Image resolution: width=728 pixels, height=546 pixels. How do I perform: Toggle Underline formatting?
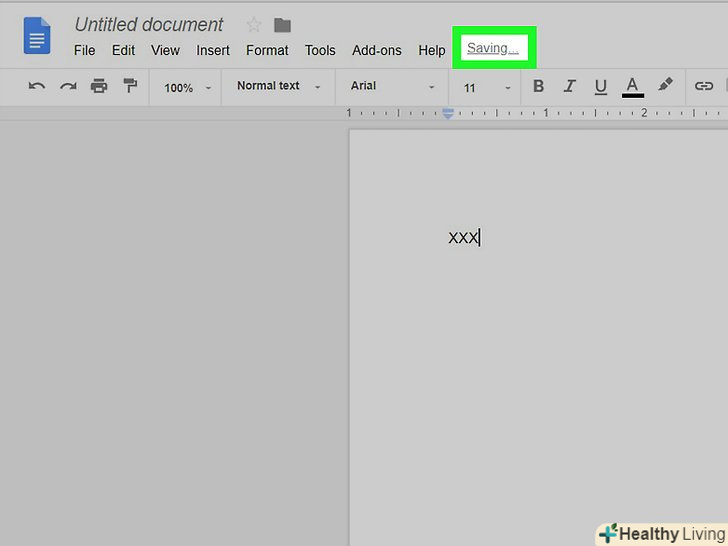(x=600, y=87)
